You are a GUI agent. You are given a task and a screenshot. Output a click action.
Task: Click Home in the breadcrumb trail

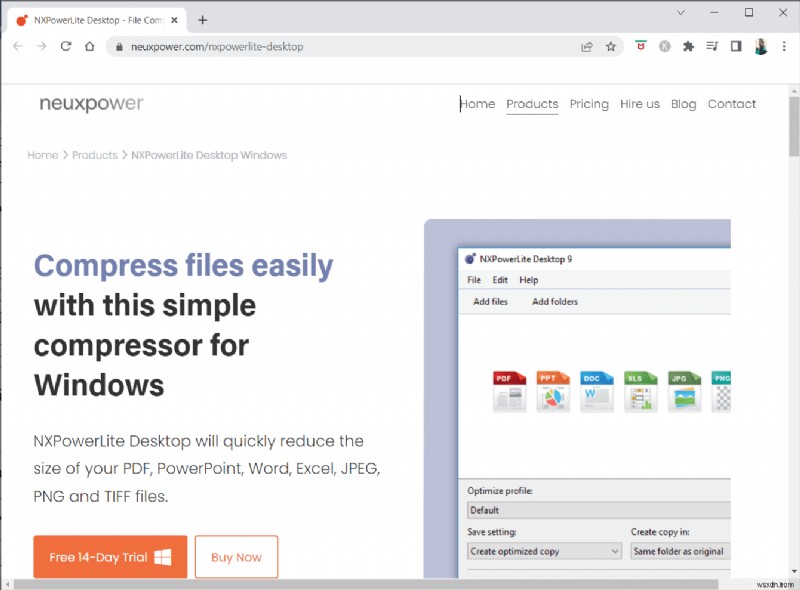click(x=43, y=155)
